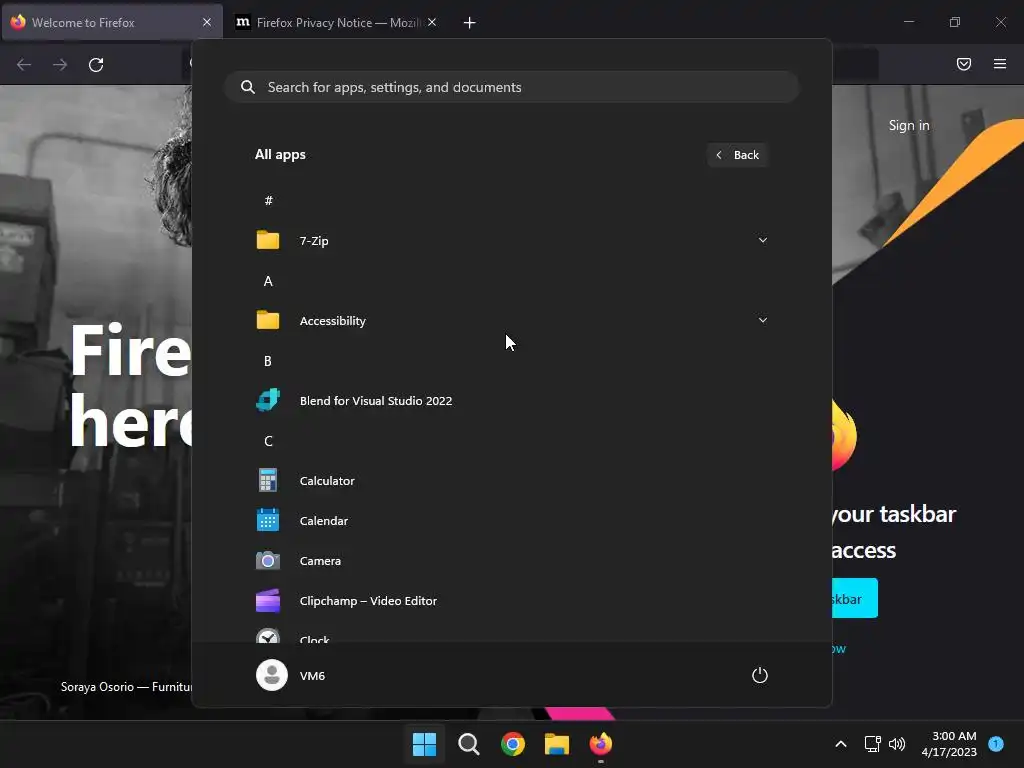Click the # letter header
1024x768 pixels.
pos(268,200)
